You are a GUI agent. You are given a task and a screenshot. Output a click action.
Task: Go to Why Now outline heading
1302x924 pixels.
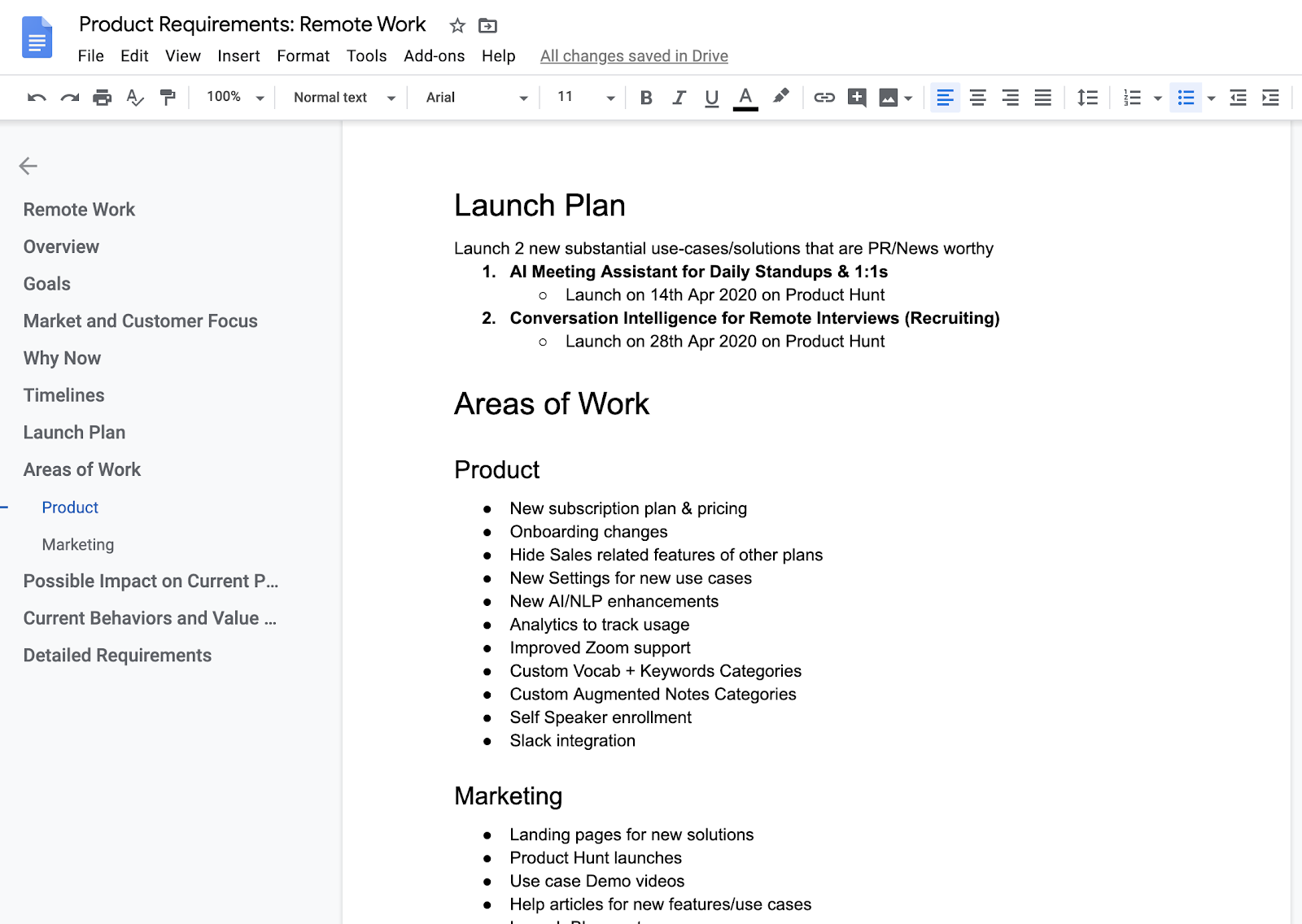tap(62, 359)
